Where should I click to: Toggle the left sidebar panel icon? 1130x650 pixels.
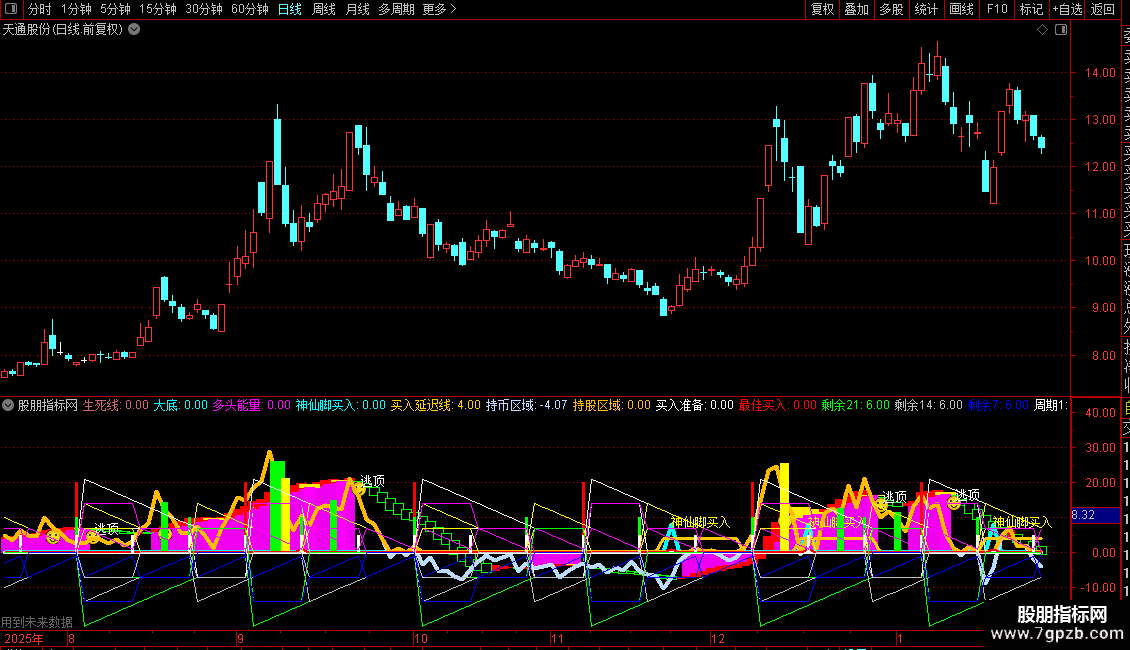pyautogui.click(x=11, y=9)
